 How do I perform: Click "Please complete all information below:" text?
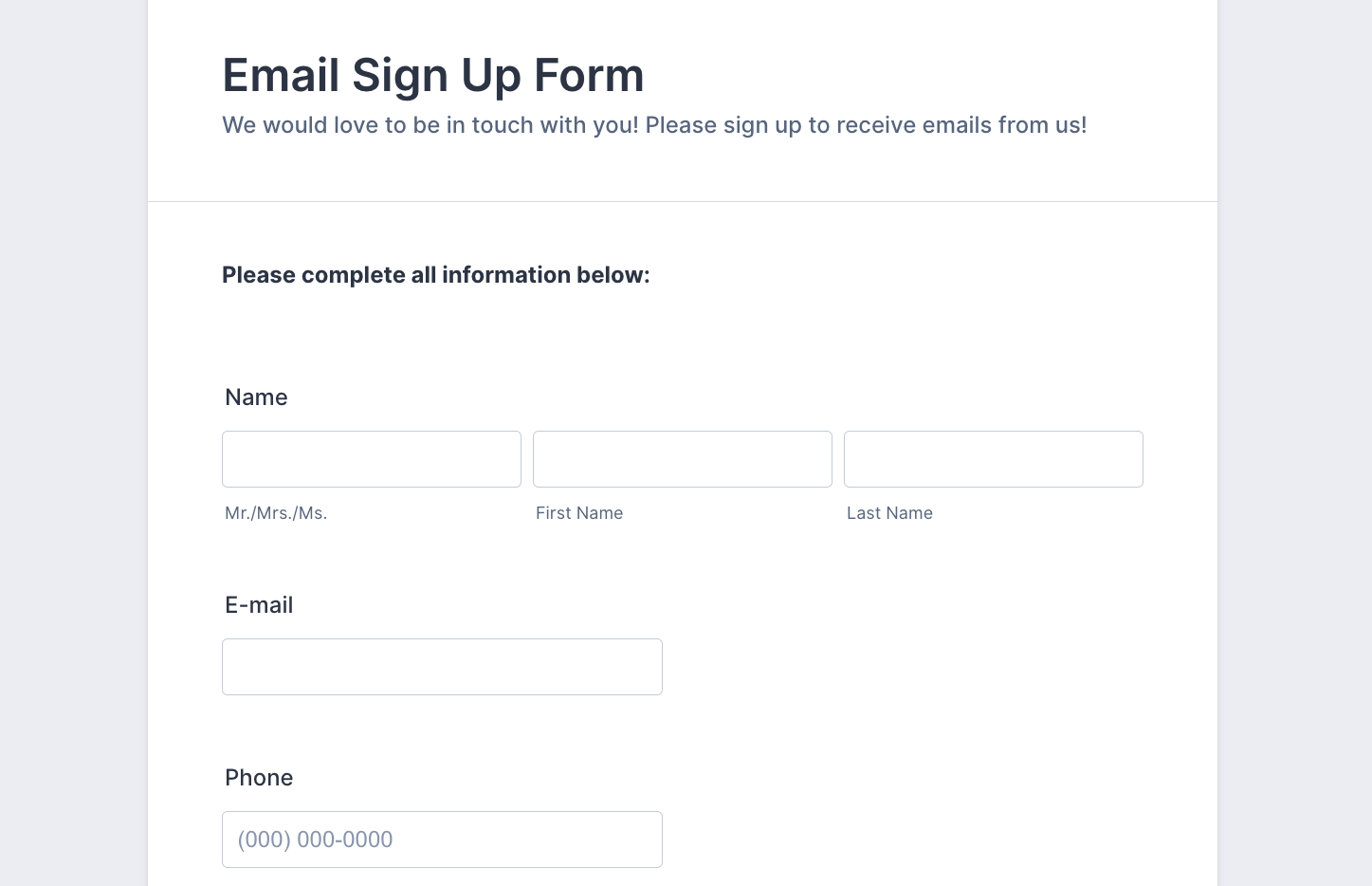[x=436, y=275]
